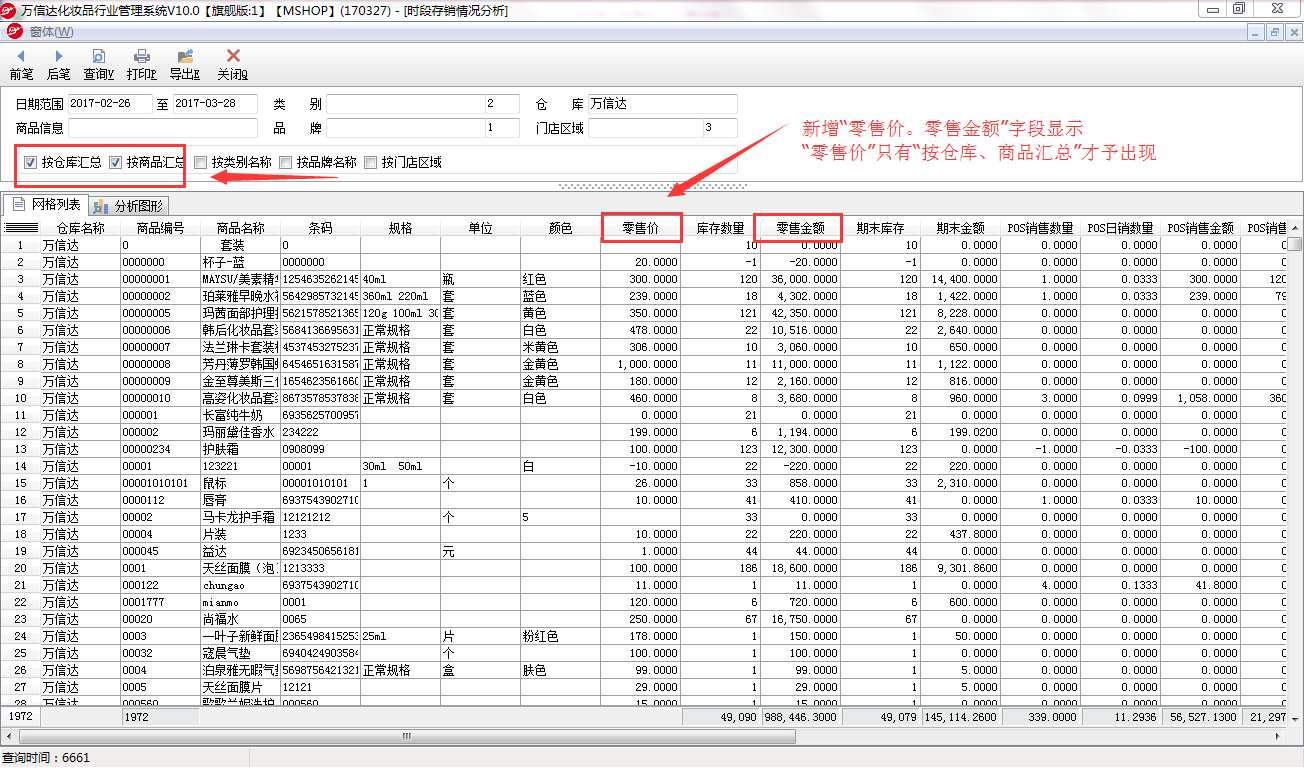Click the 库存数量 column header
Screen dimensions: 1304x768
[x=721, y=228]
